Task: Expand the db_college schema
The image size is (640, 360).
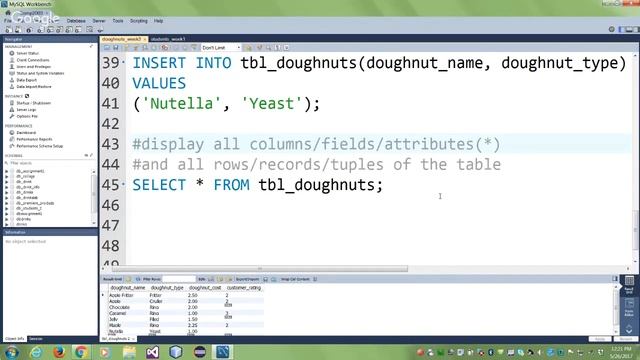Action: pyautogui.click(x=7, y=177)
